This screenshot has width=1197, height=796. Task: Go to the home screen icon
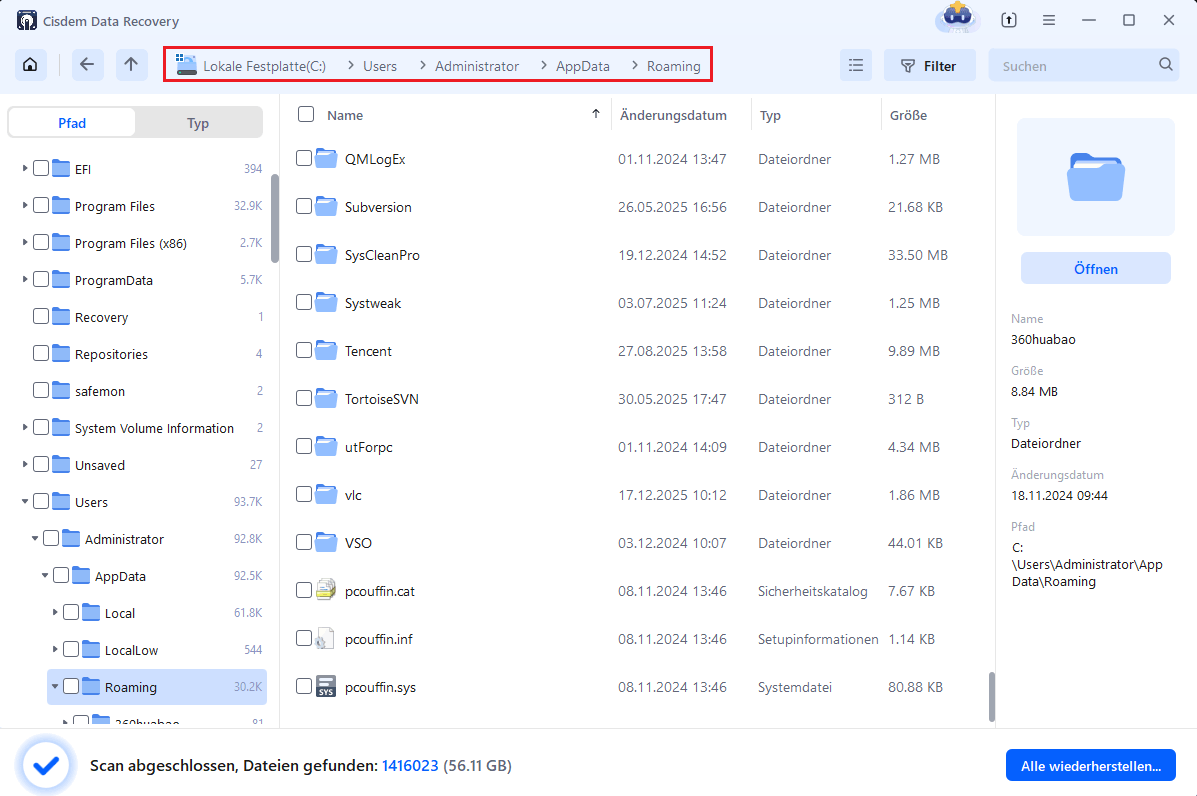tap(30, 65)
